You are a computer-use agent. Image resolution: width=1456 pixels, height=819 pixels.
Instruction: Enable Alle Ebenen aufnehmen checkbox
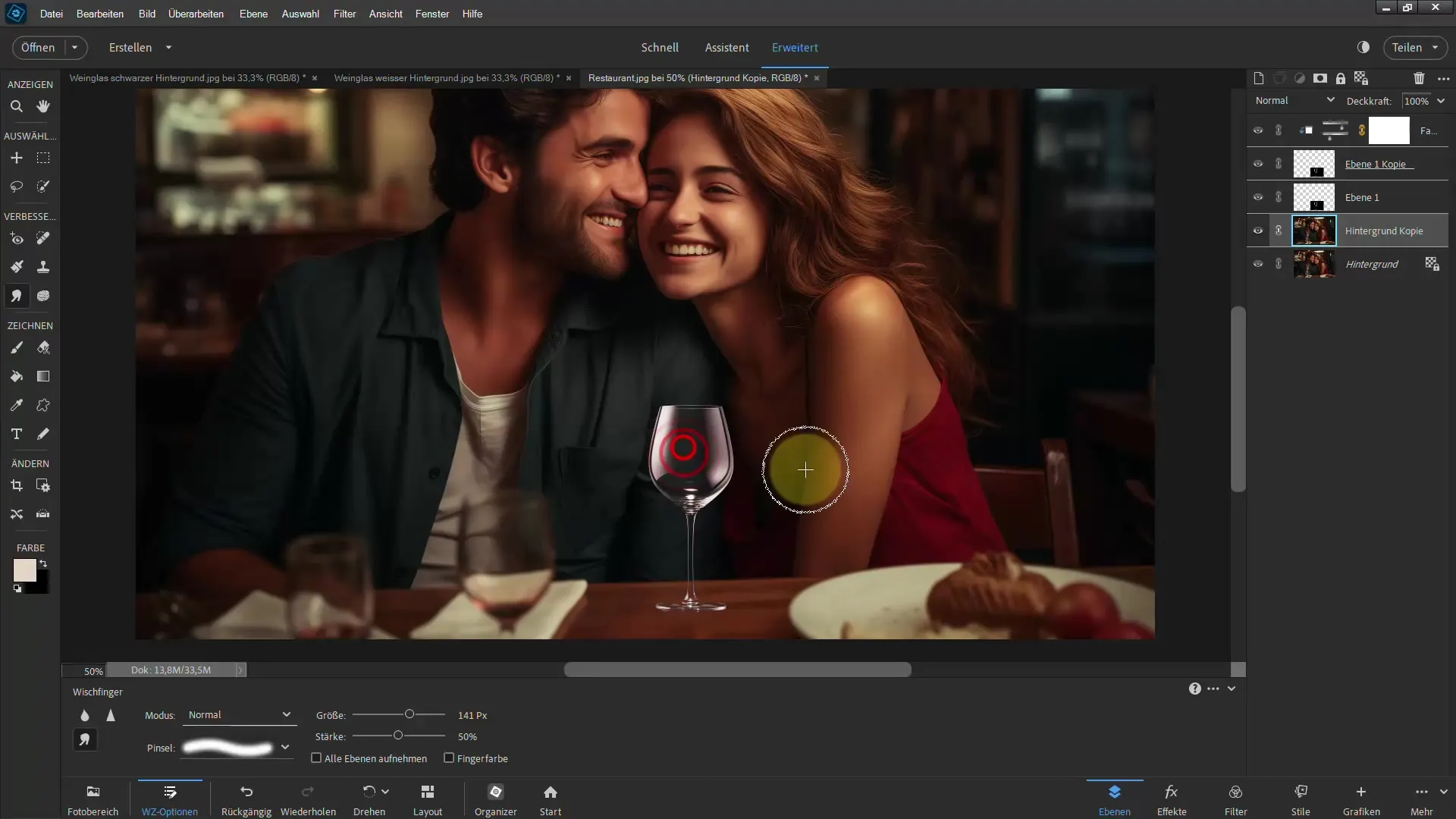point(317,757)
